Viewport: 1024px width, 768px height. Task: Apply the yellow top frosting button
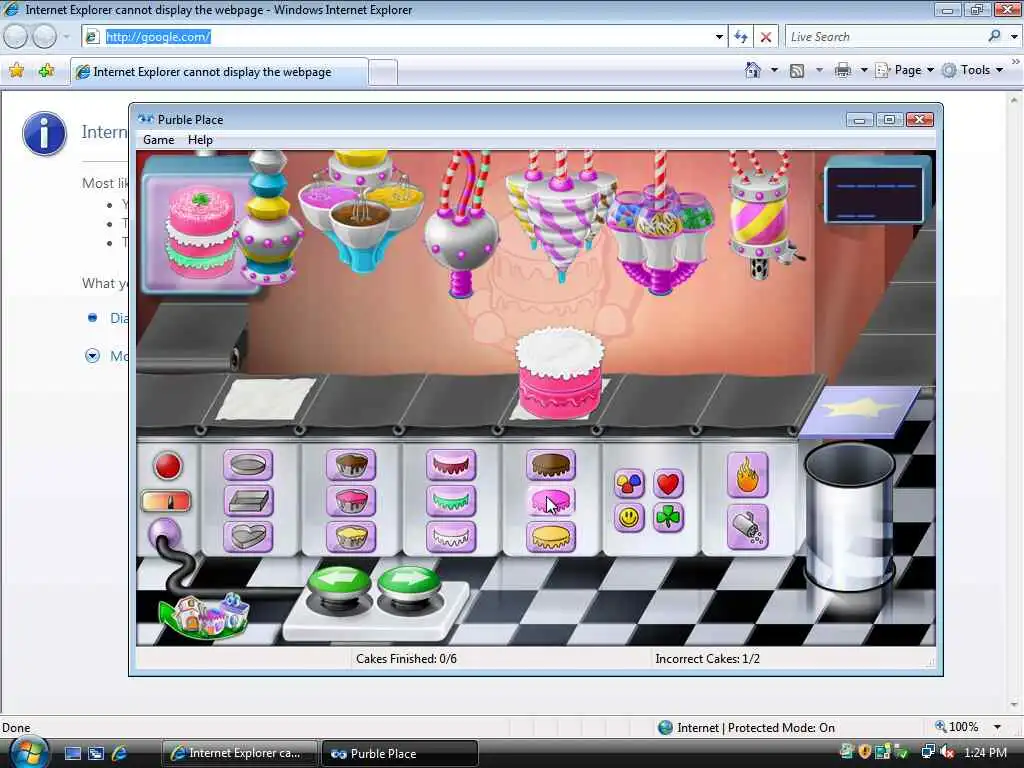551,537
